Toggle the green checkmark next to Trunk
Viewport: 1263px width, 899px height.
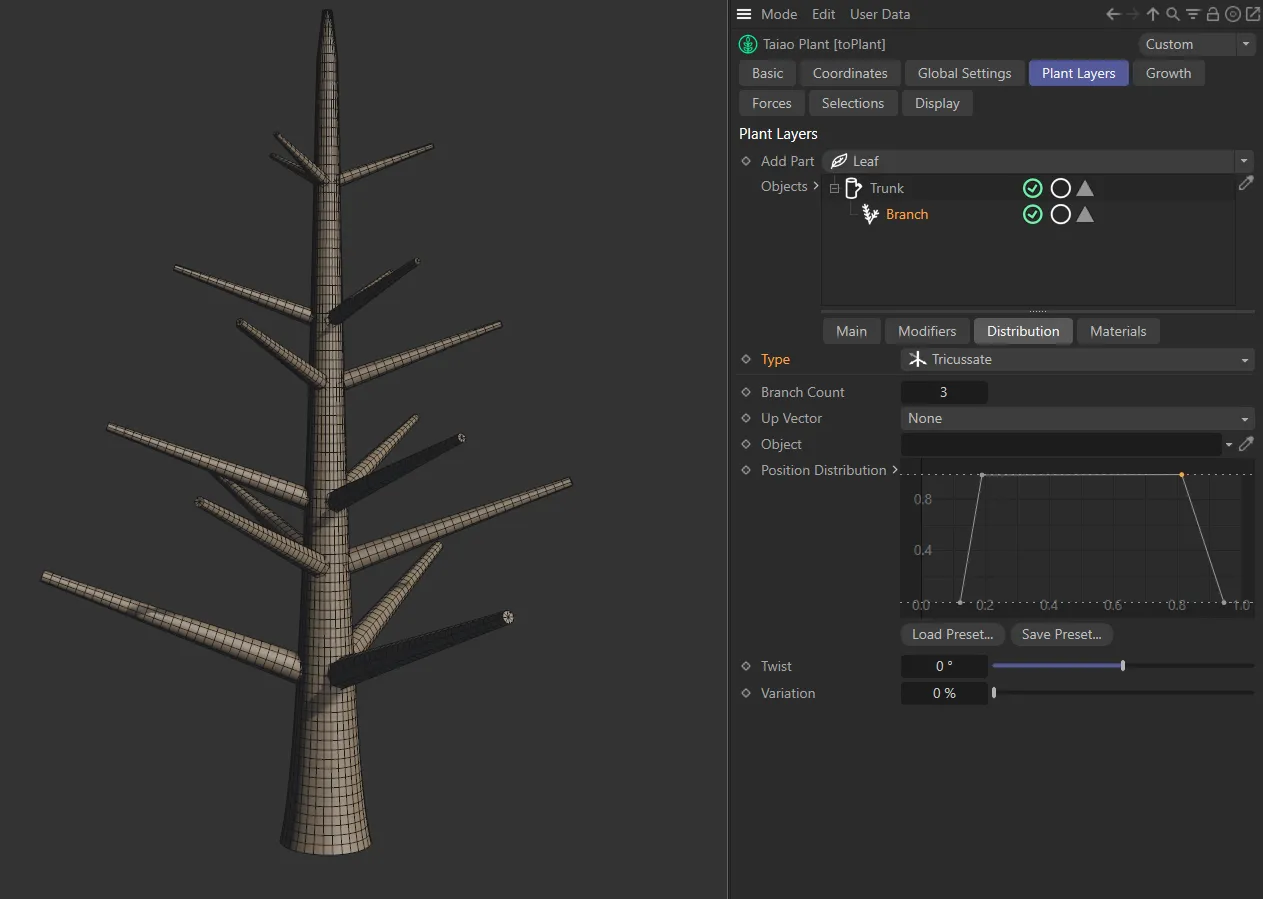(1032, 188)
